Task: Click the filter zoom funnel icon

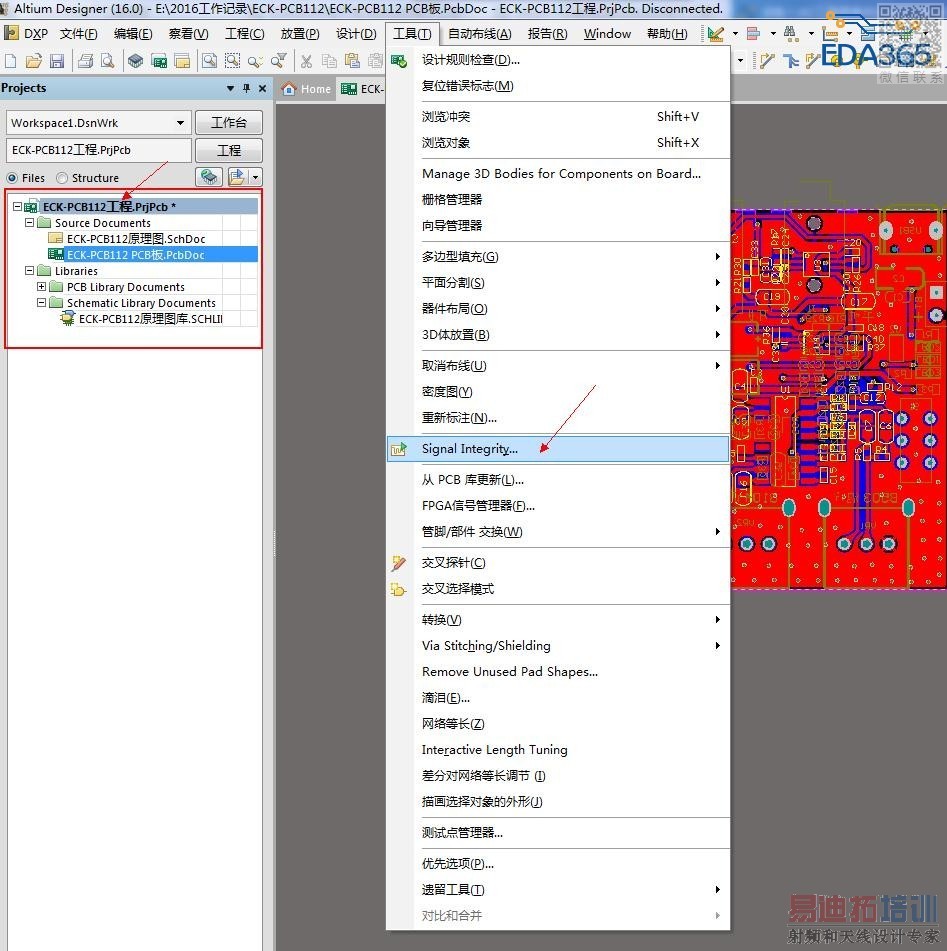Action: [x=278, y=61]
